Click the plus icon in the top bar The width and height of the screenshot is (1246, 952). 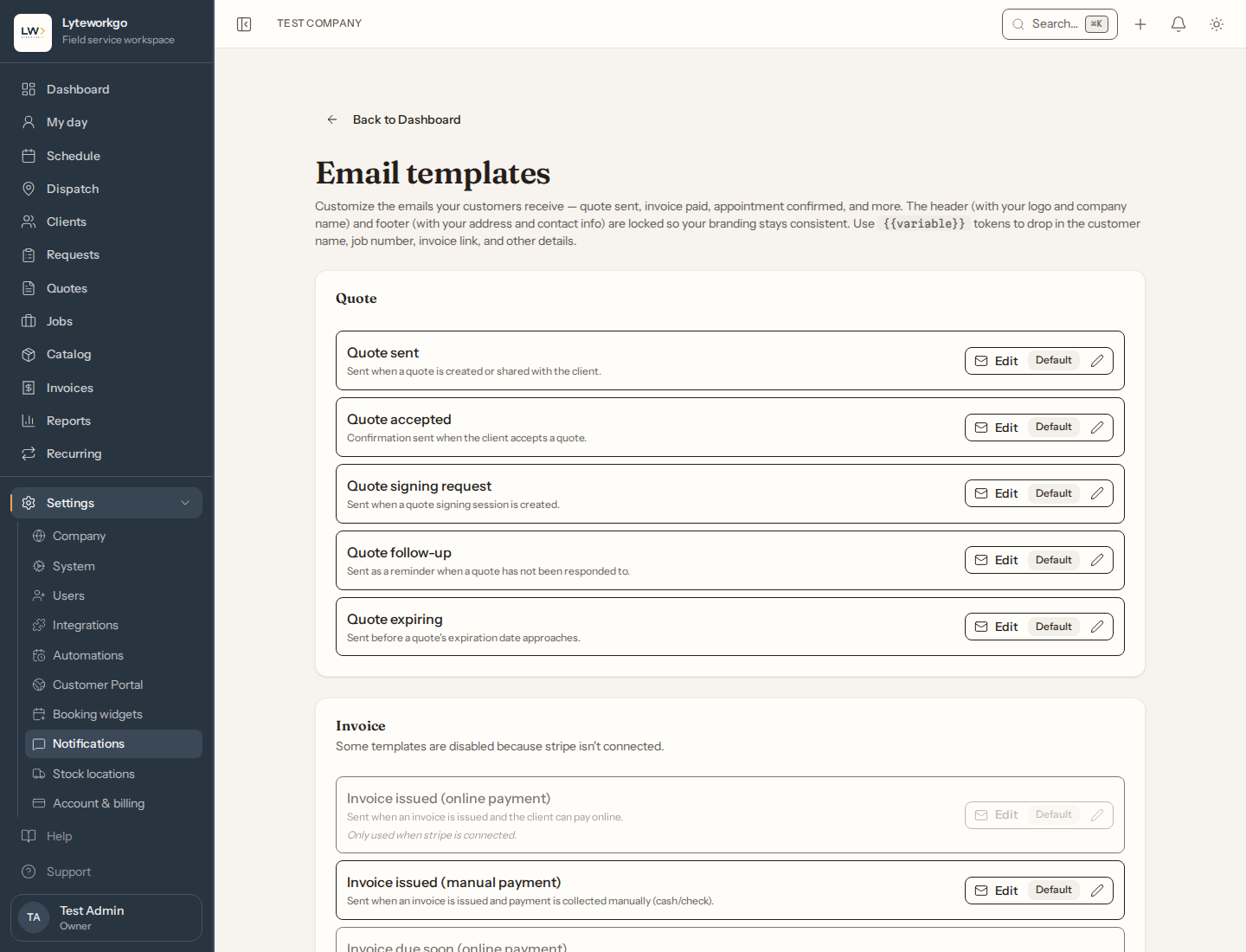1140,24
